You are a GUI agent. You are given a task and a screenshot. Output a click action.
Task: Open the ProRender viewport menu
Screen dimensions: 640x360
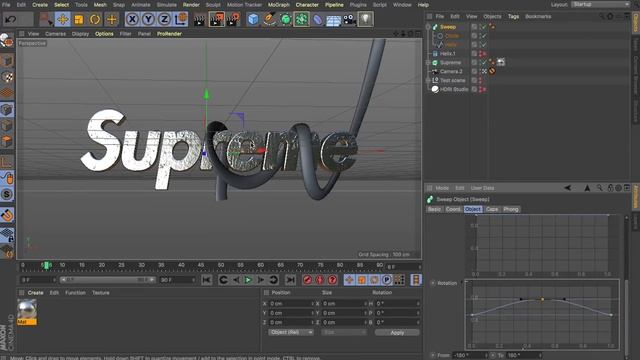pyautogui.click(x=169, y=34)
